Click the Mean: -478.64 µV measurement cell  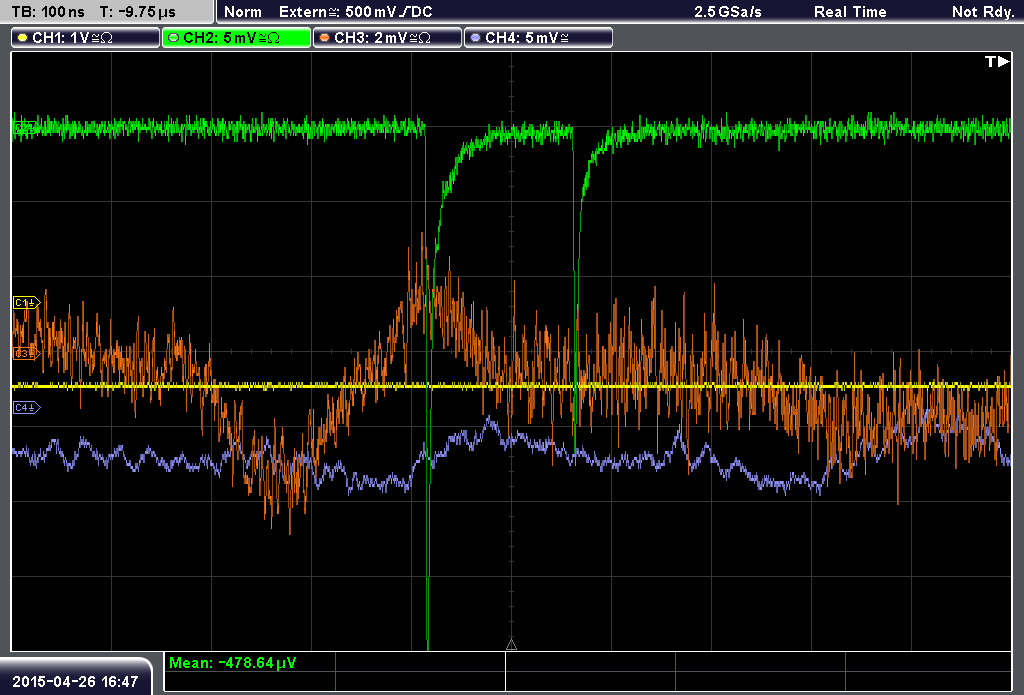coord(249,662)
